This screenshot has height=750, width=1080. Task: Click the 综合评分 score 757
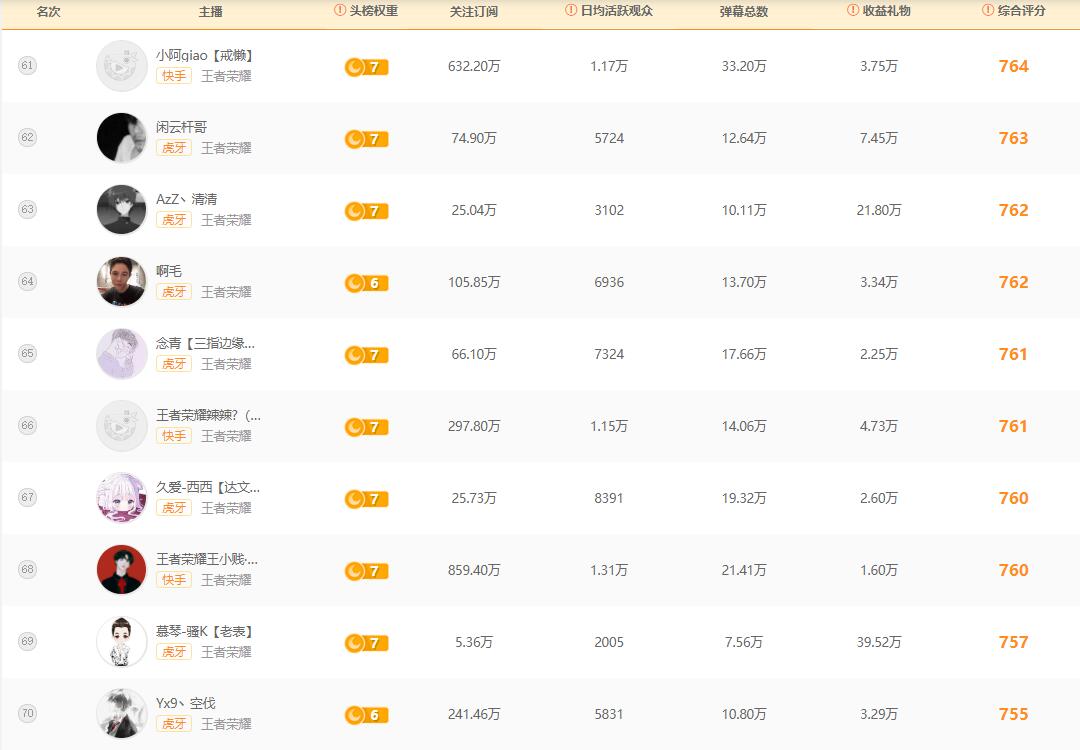pos(1013,642)
